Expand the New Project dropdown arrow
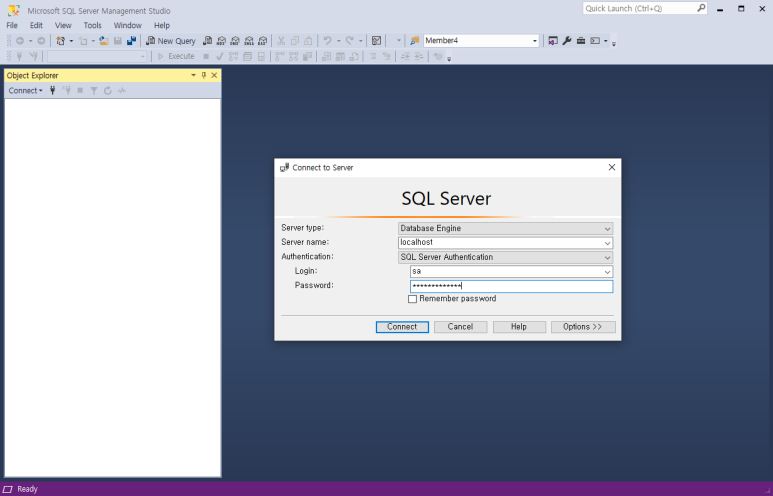This screenshot has width=773, height=496. click(71, 41)
